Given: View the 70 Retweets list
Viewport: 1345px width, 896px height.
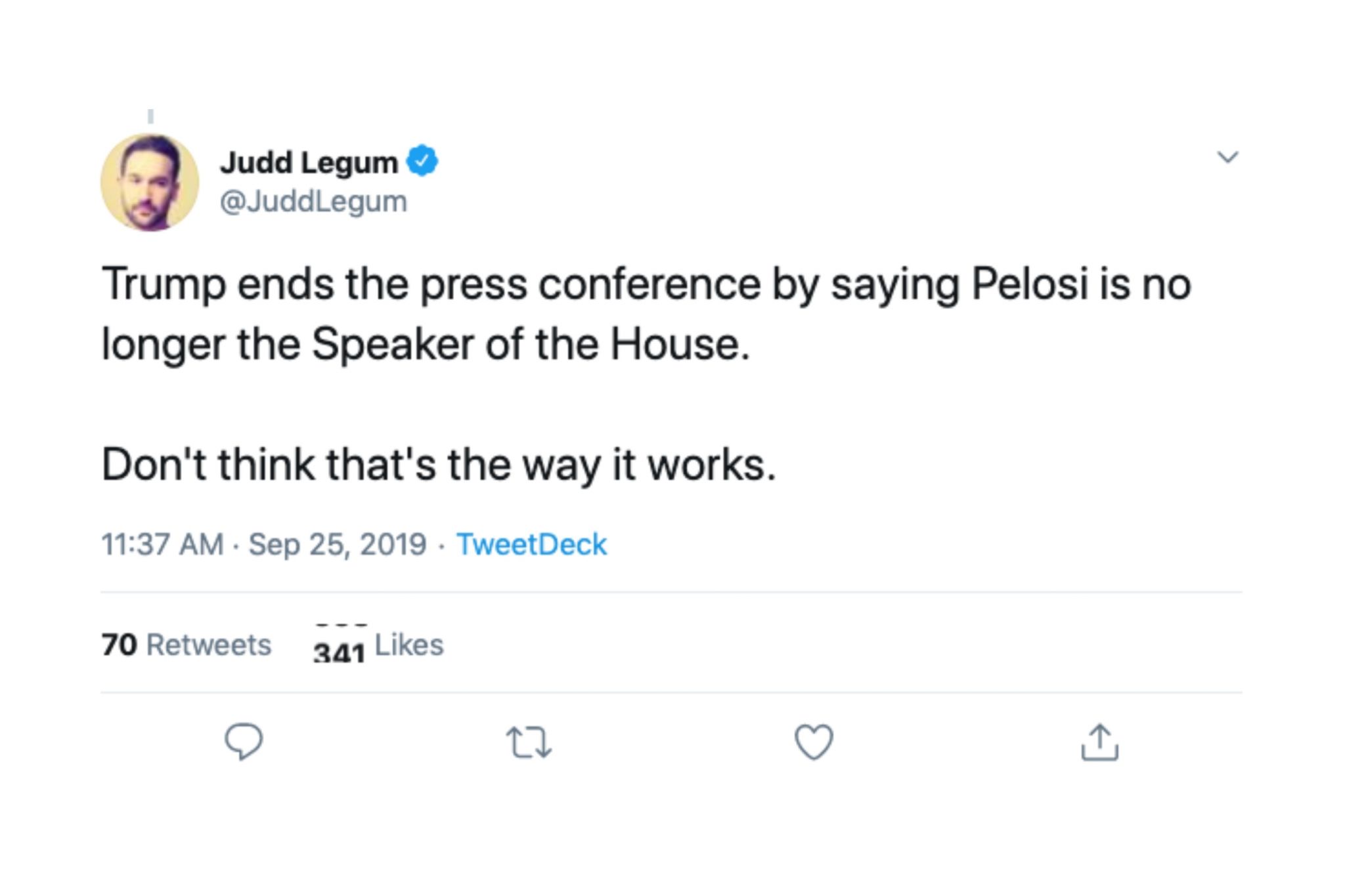Looking at the screenshot, I should pyautogui.click(x=187, y=645).
